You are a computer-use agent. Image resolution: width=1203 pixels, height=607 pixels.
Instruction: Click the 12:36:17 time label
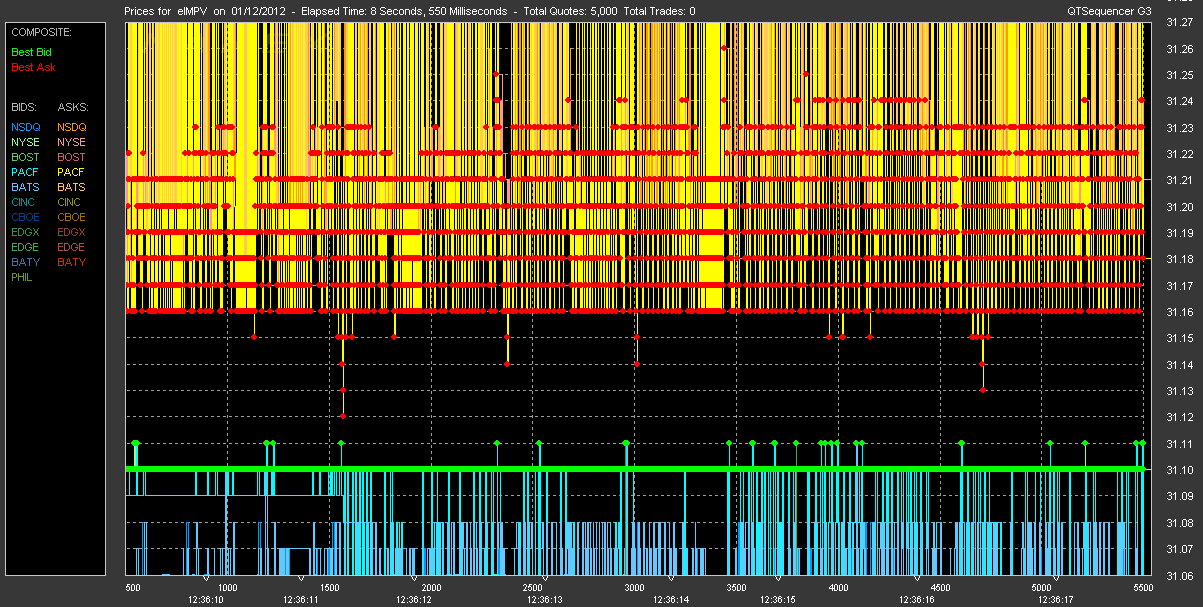click(x=1056, y=600)
